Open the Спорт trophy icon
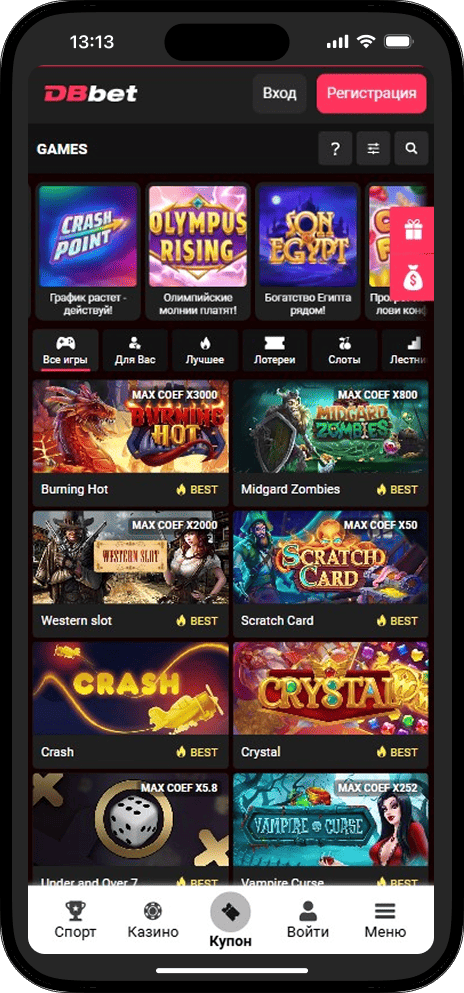 75,912
